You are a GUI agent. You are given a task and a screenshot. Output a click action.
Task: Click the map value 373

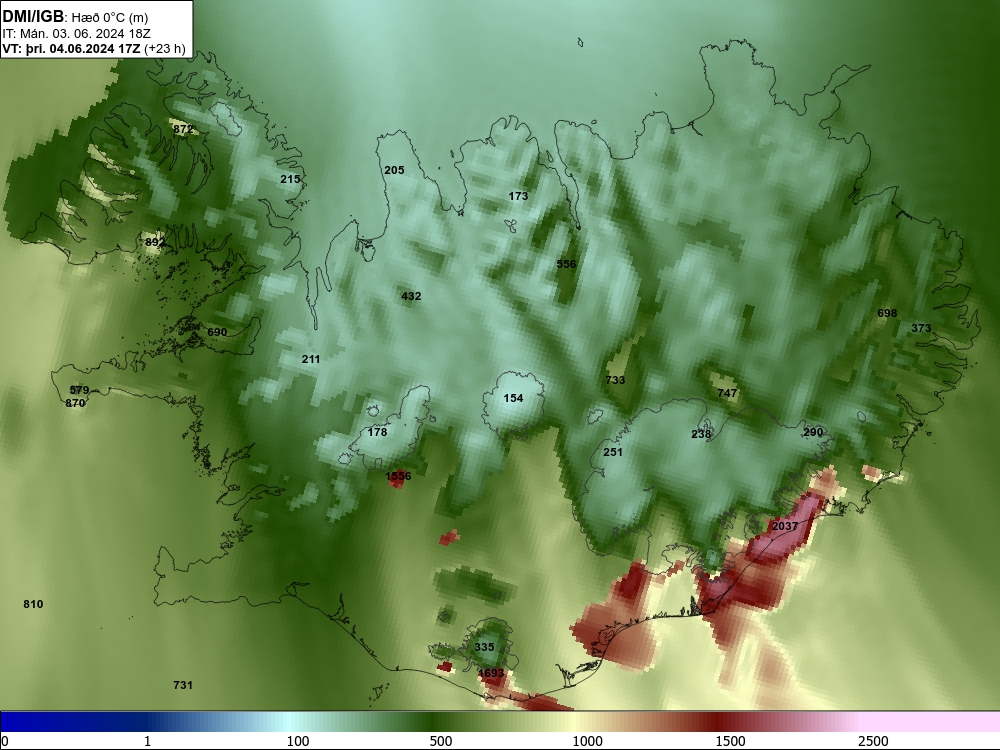921,328
